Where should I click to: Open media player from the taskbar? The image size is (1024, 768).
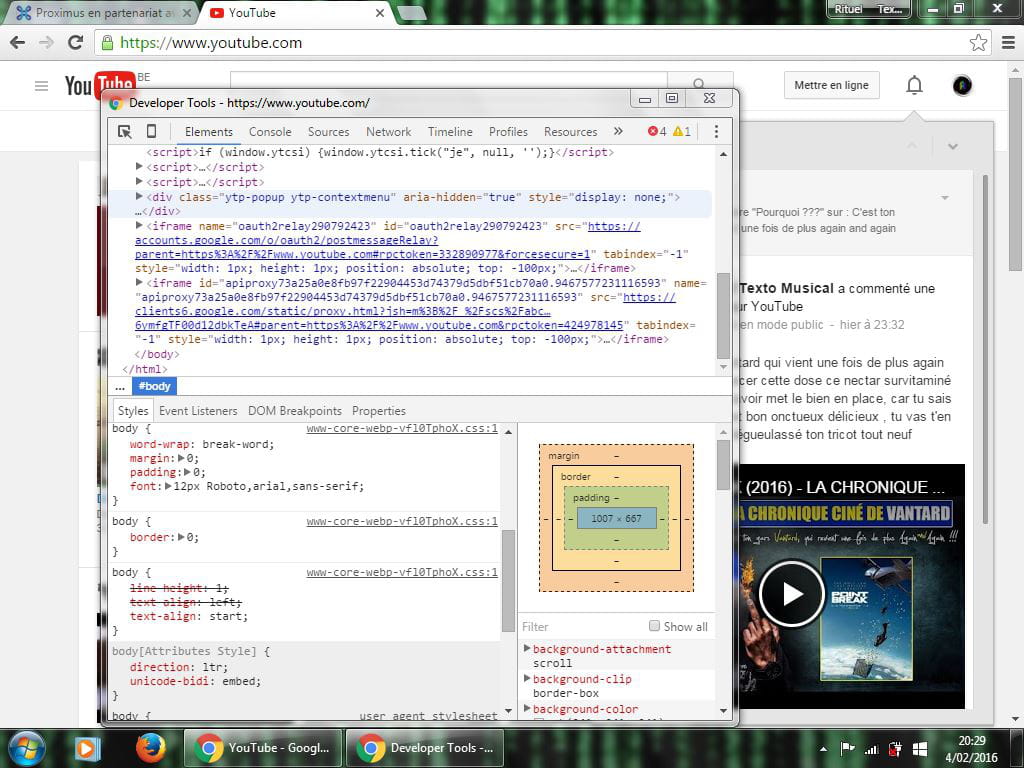(x=87, y=748)
